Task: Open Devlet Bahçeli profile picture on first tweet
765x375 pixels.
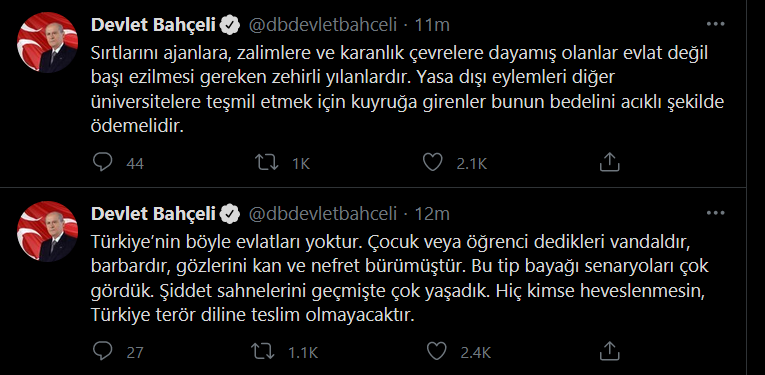Action: tap(47, 43)
